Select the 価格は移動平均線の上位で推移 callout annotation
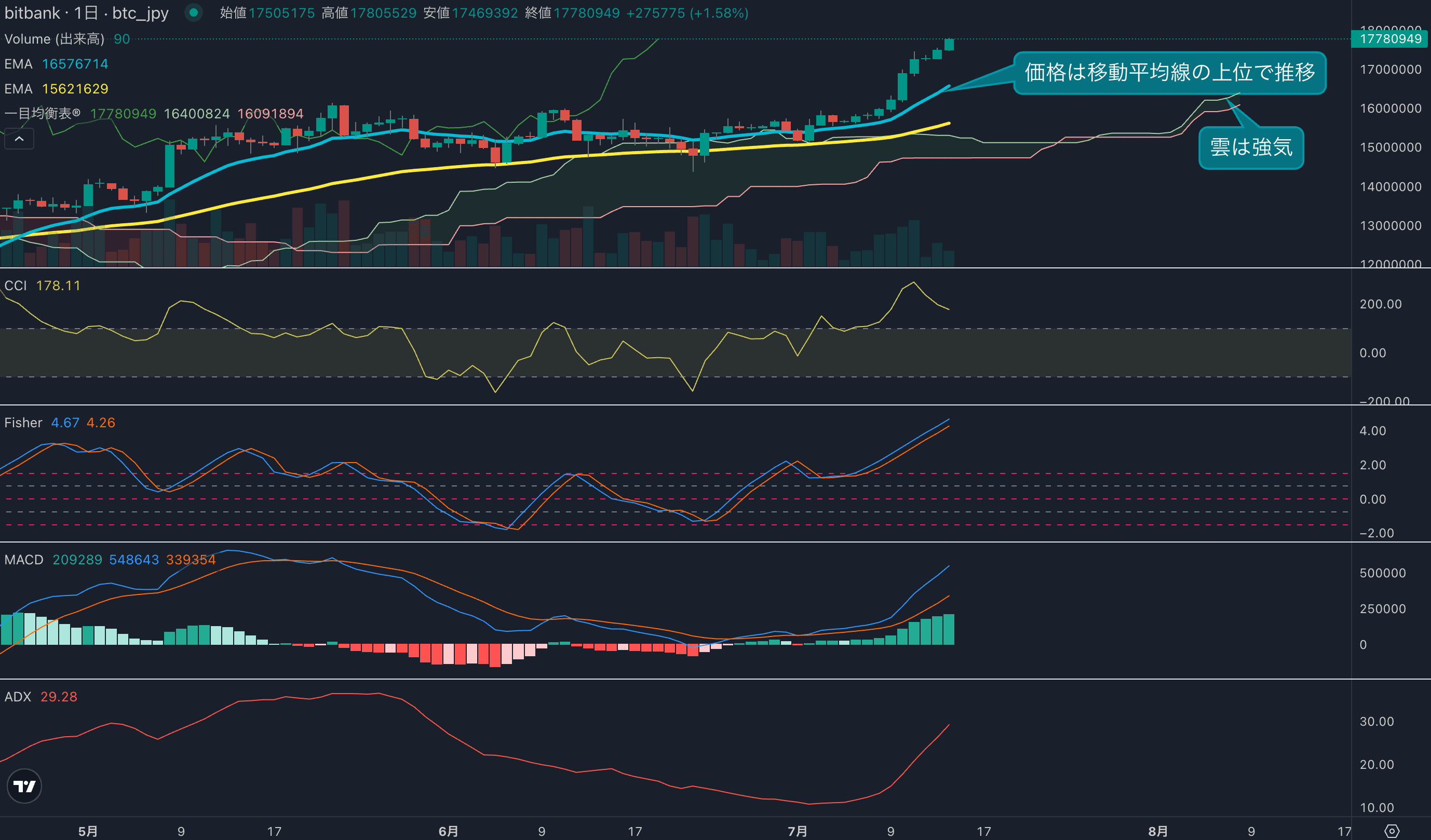The image size is (1431, 840). point(1169,73)
